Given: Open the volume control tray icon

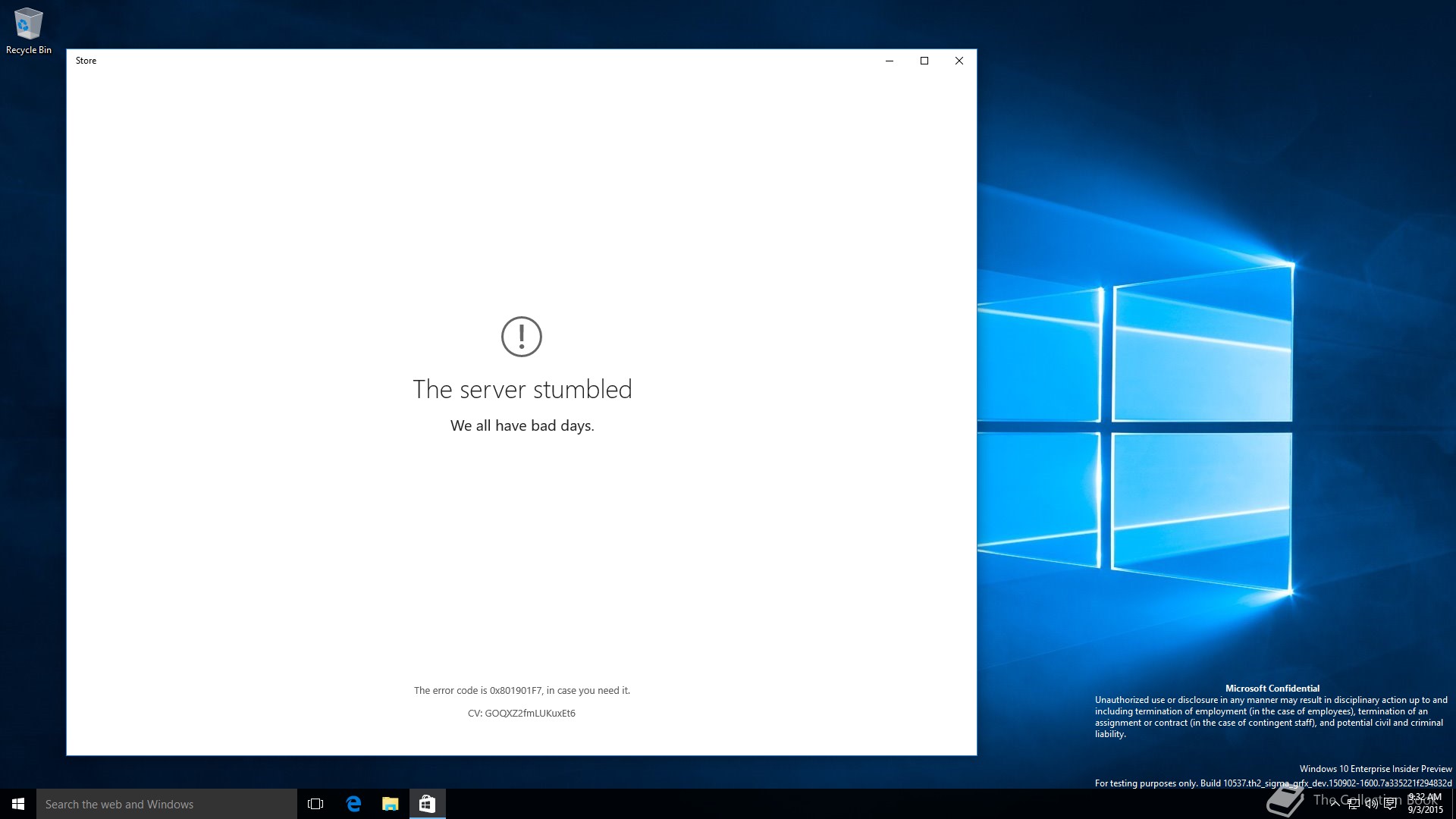Looking at the screenshot, I should coord(1372,804).
